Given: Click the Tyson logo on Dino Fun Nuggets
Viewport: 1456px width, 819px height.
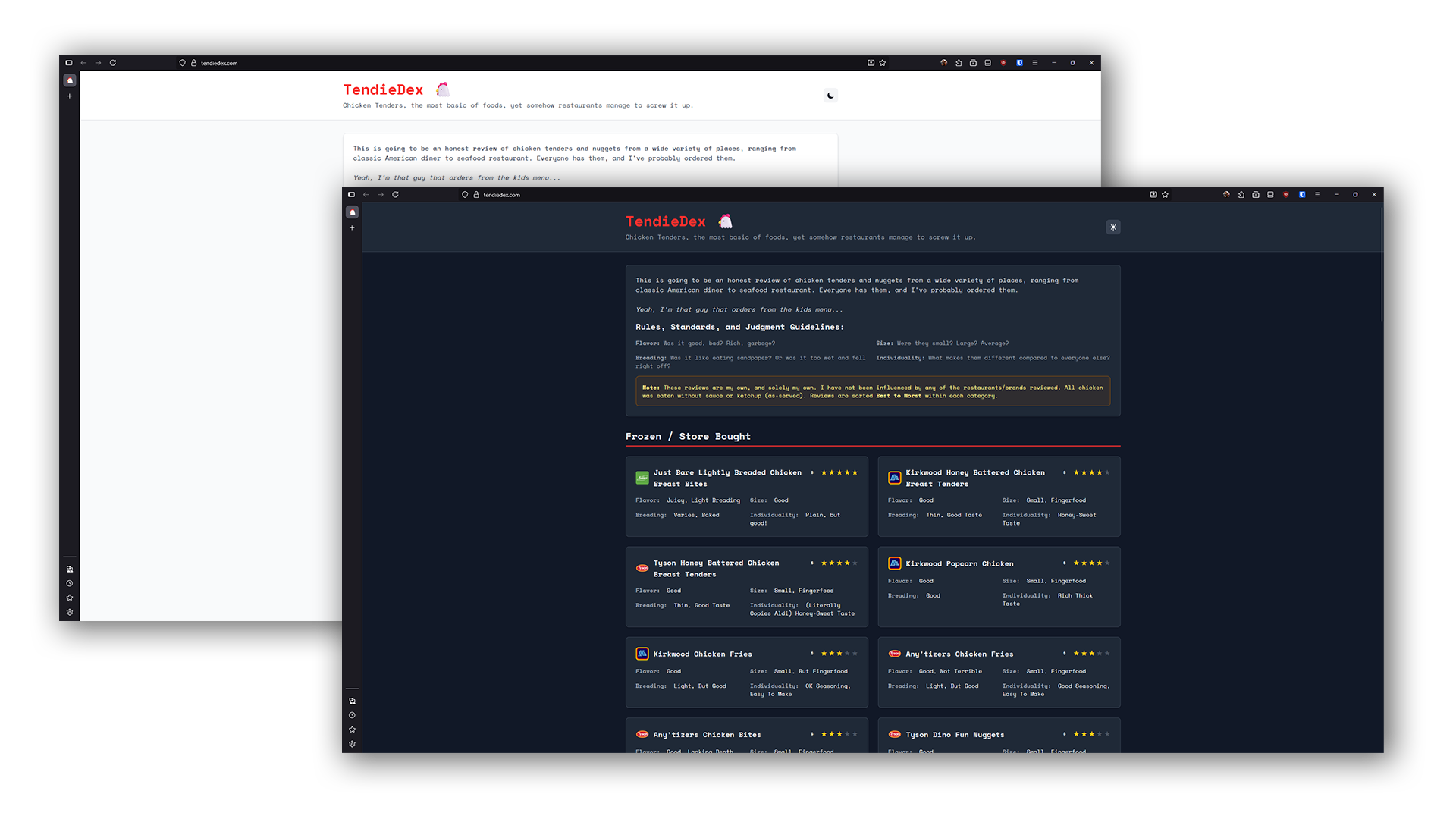Looking at the screenshot, I should [x=894, y=734].
